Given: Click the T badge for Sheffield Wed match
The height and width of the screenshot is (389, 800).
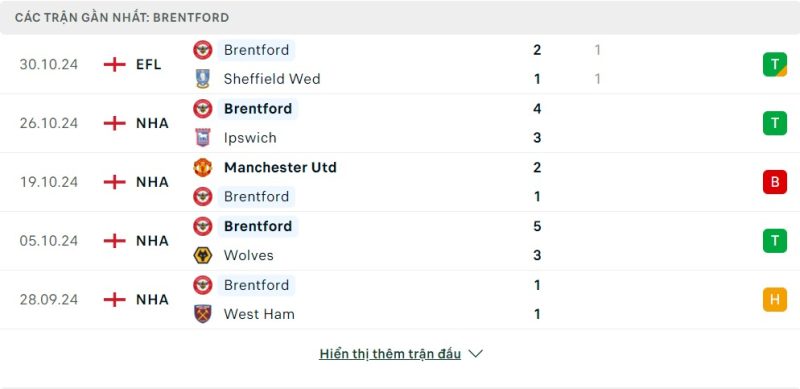Looking at the screenshot, I should [x=774, y=64].
